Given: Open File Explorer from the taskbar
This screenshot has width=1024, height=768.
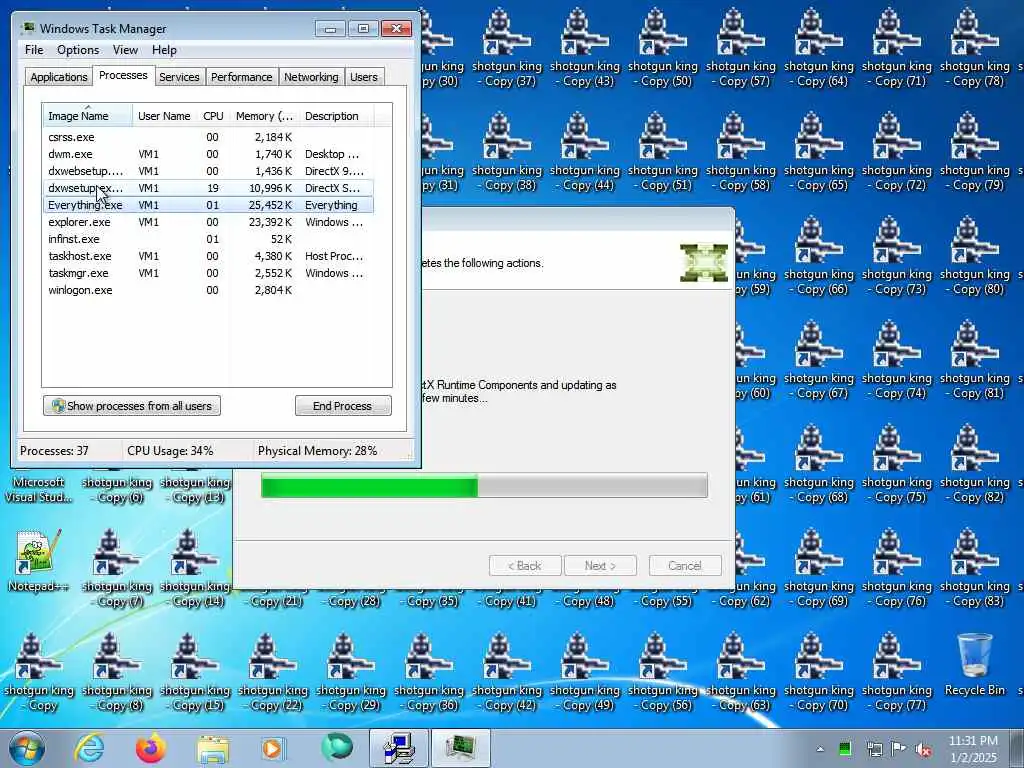Looking at the screenshot, I should pyautogui.click(x=213, y=750).
